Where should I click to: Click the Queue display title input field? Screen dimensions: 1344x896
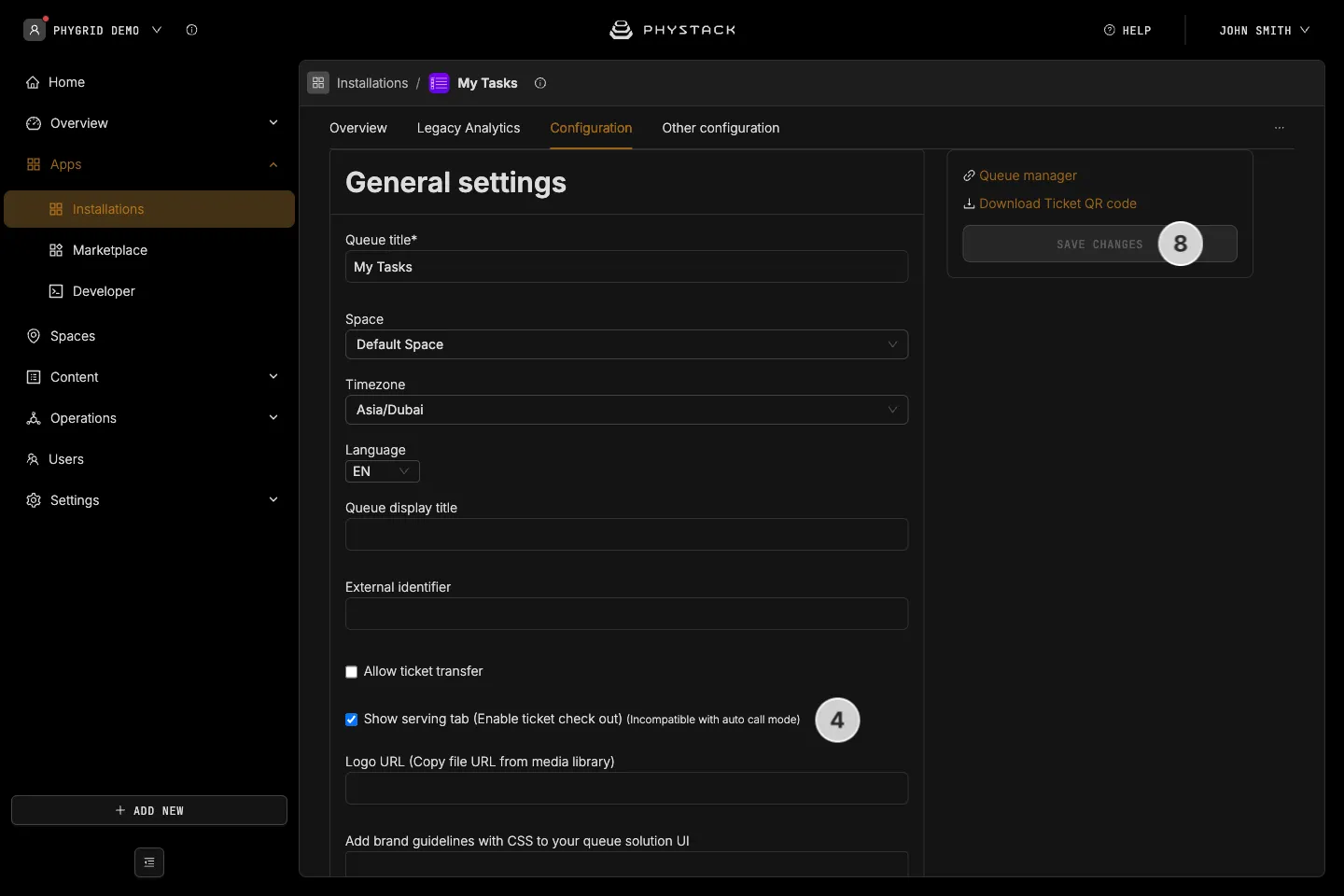(626, 535)
